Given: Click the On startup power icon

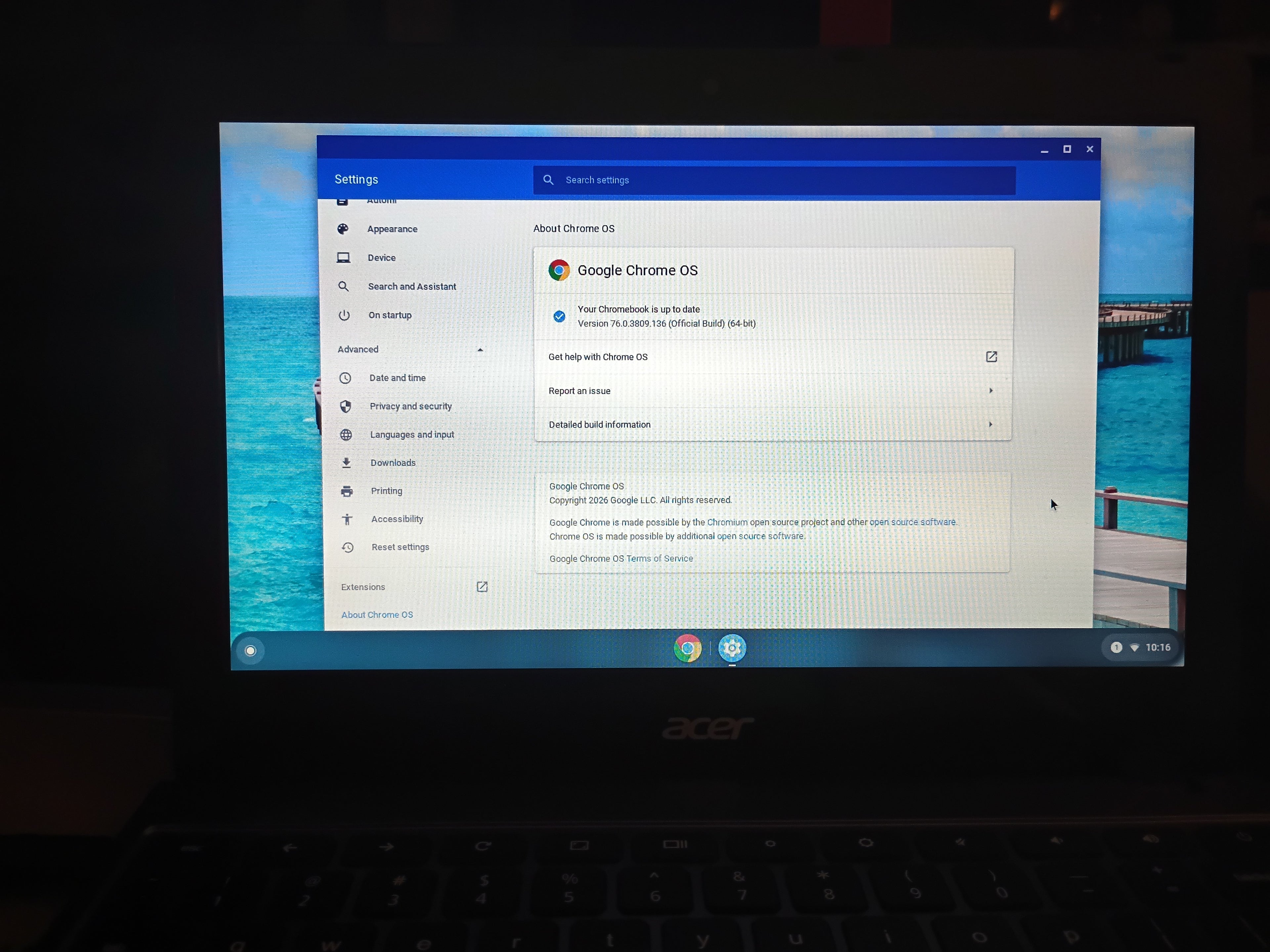Looking at the screenshot, I should (344, 315).
